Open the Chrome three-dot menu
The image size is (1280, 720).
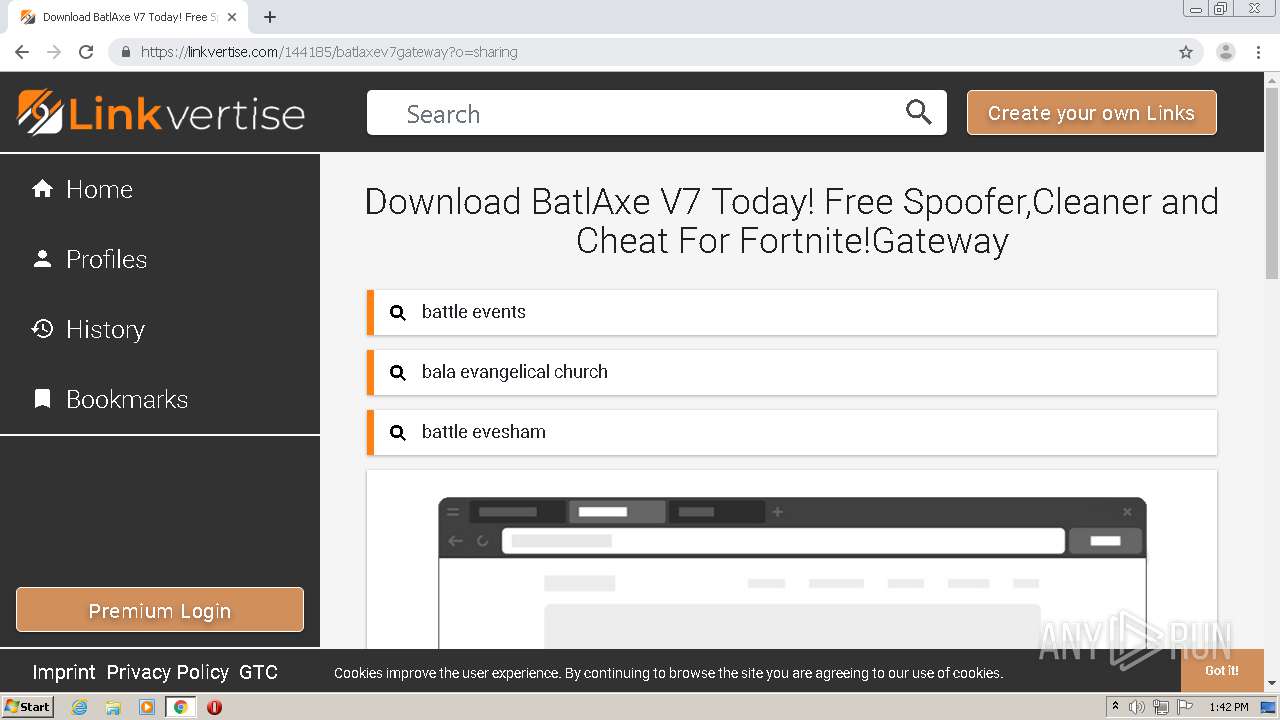[1259, 52]
